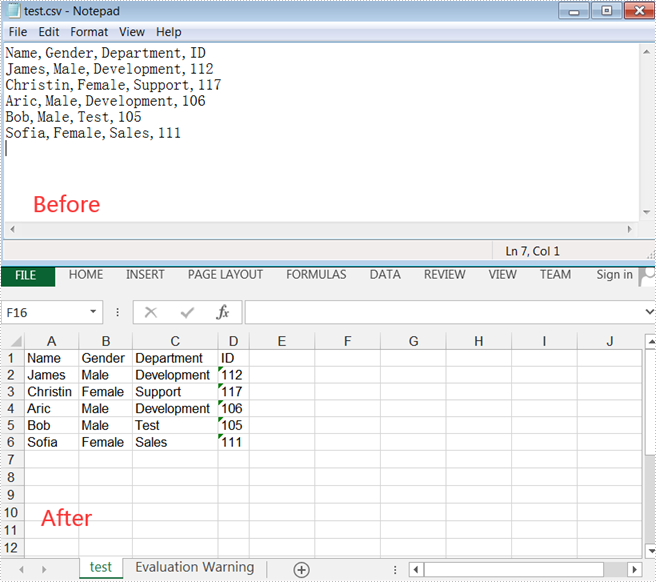Click previous sheet navigation arrow
656x582 pixels.
[21, 569]
